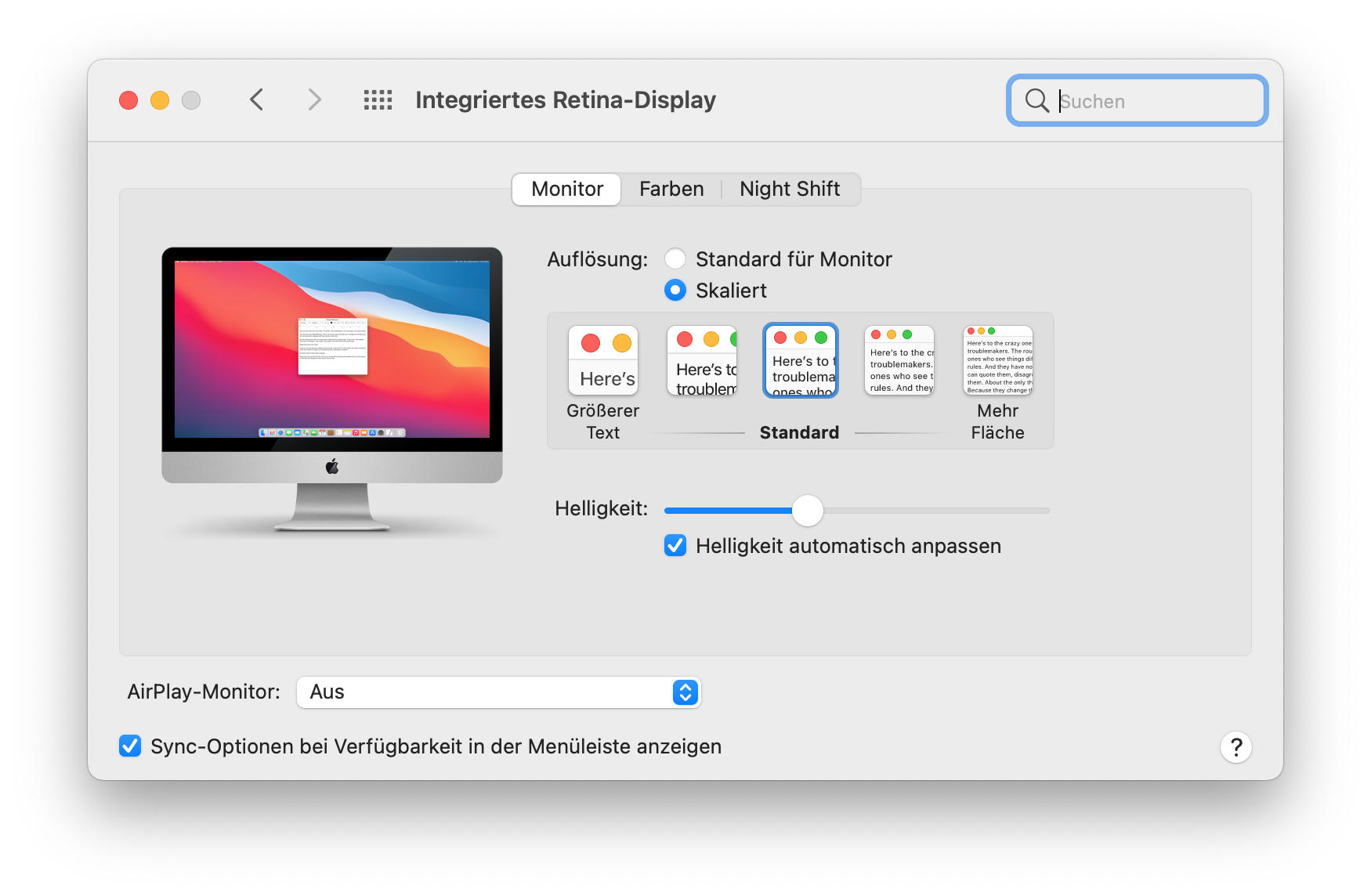Screen dimensions: 1371x896
Task: Choose the Standard scaling thumbnail
Action: click(801, 360)
